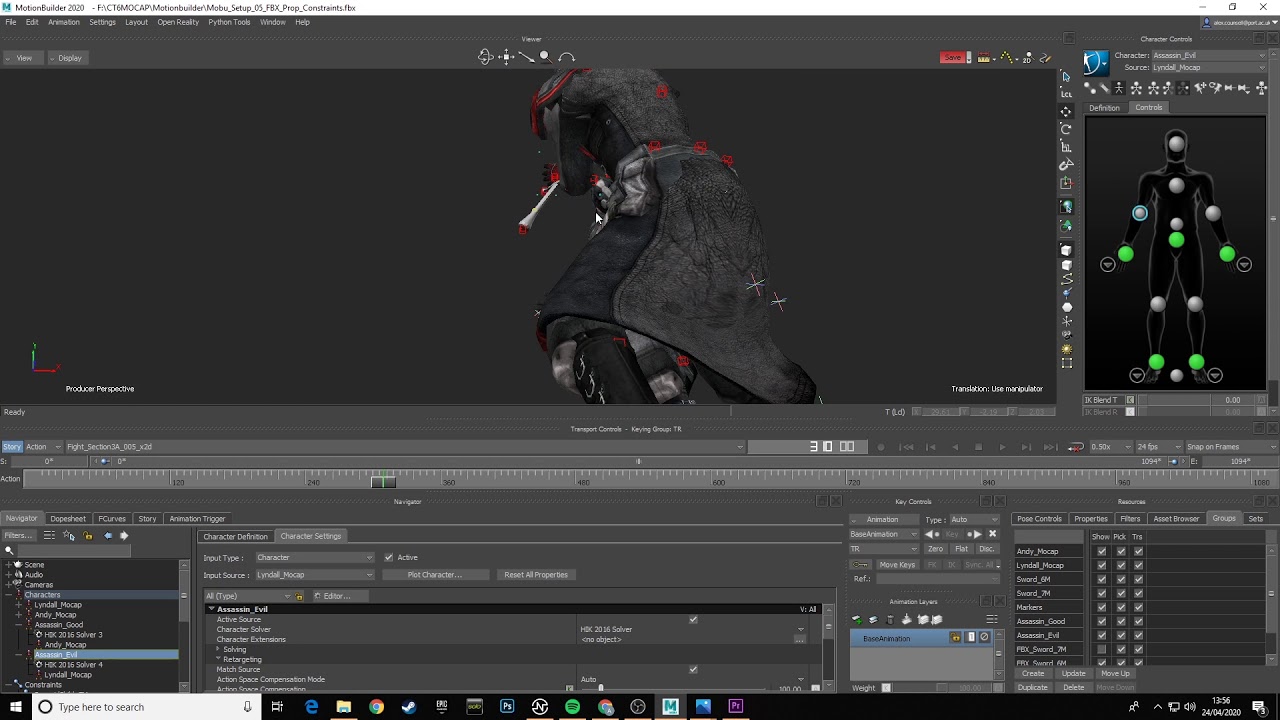
Task: Toggle the Active checkbox in Character Settings
Action: point(388,557)
